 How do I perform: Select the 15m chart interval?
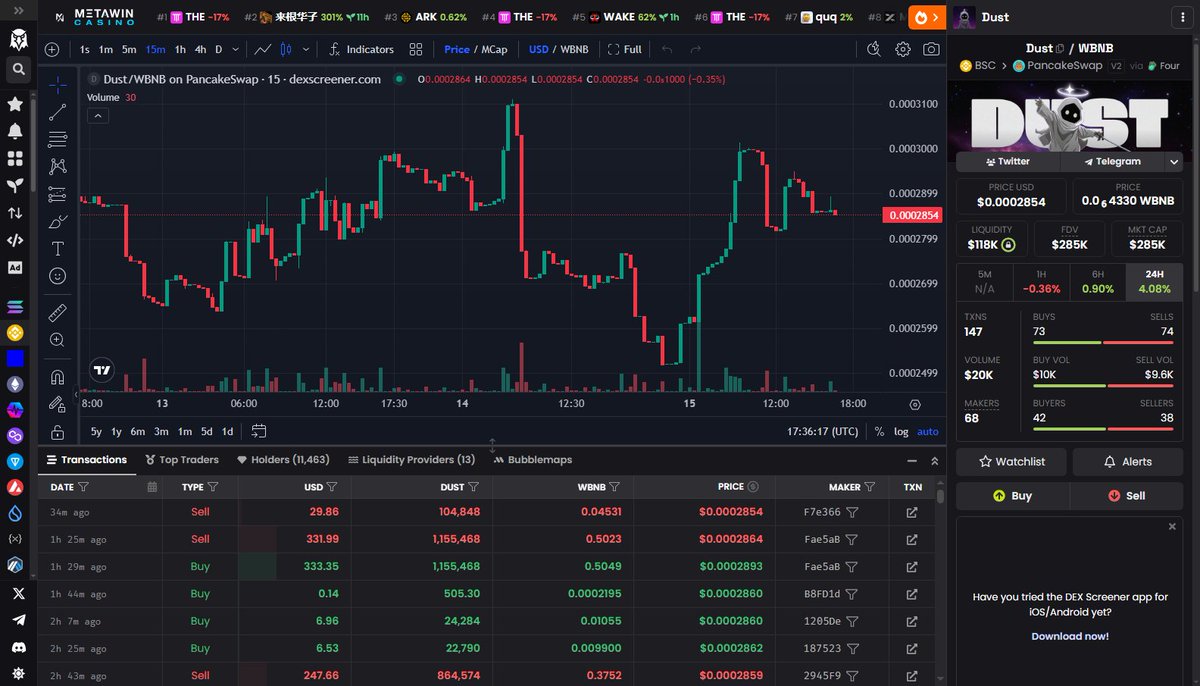coord(156,49)
